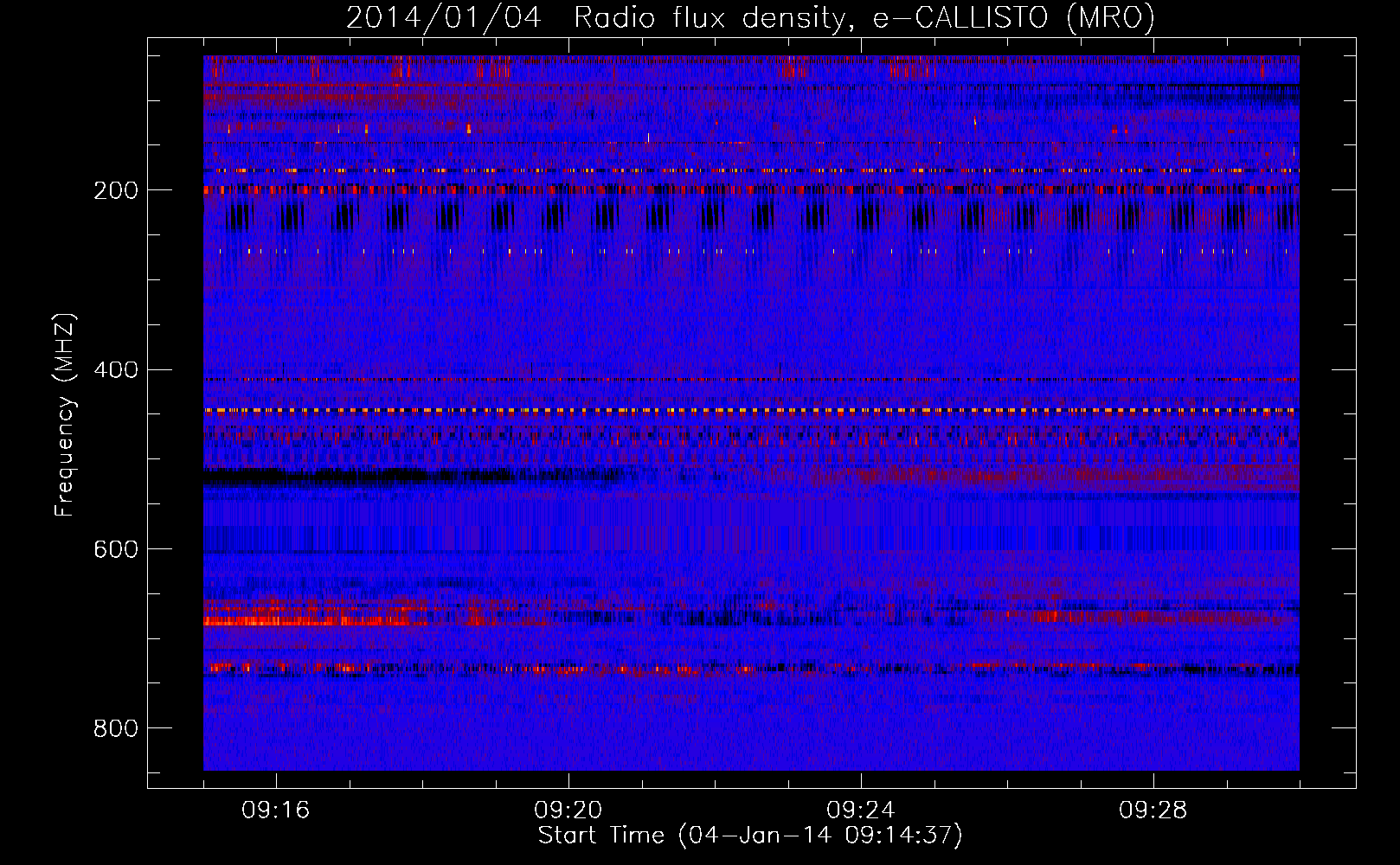Click the bright orange dashed band near 445 MHz
This screenshot has width=1400, height=865.
(751, 410)
